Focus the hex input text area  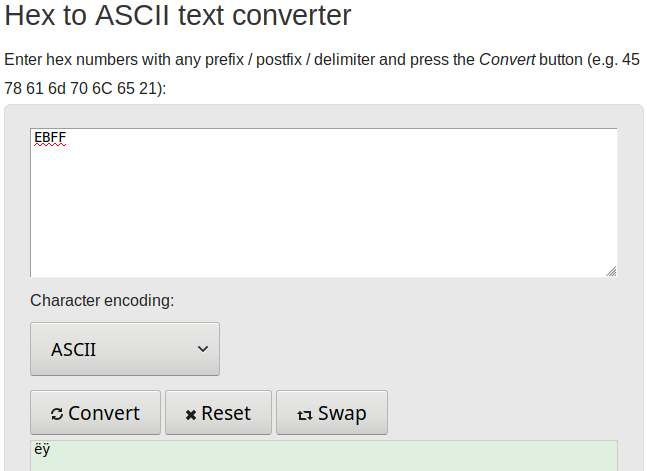pos(324,202)
